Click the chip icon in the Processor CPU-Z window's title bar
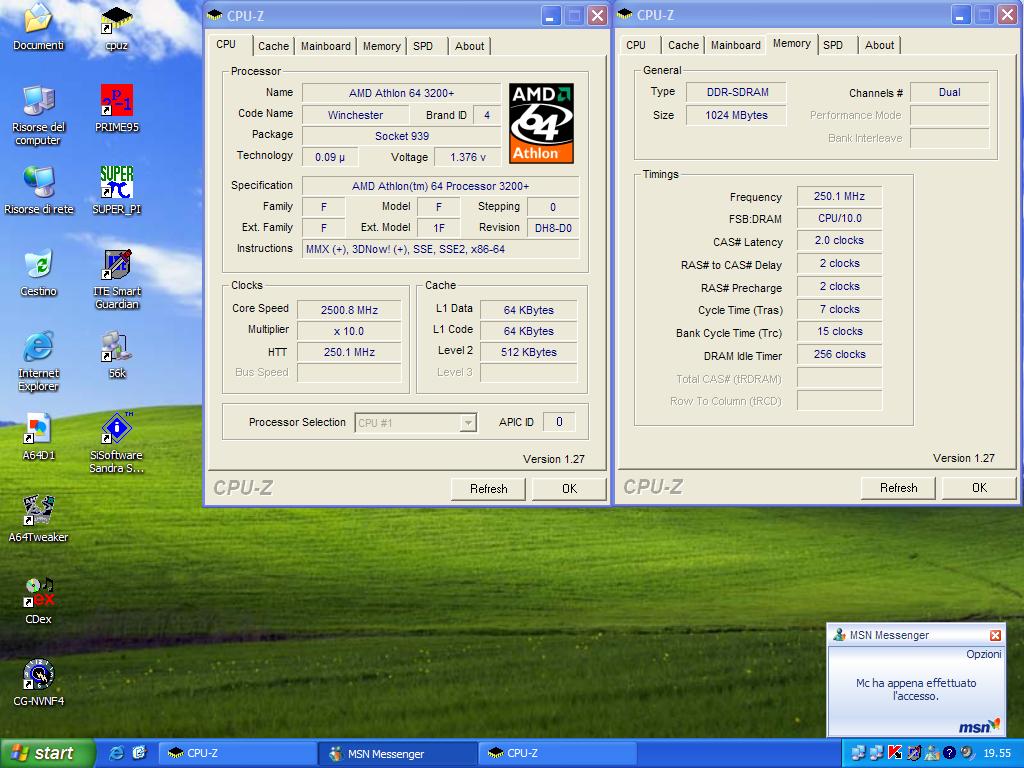The height and width of the screenshot is (768, 1024). coord(215,15)
